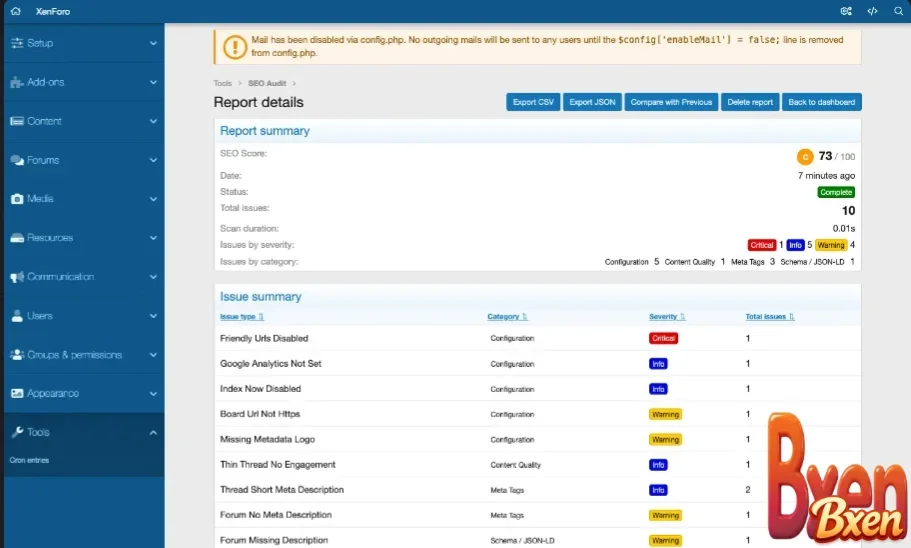This screenshot has width=911, height=548.
Task: Click the Forums speech bubbles icon
Action: point(17,160)
